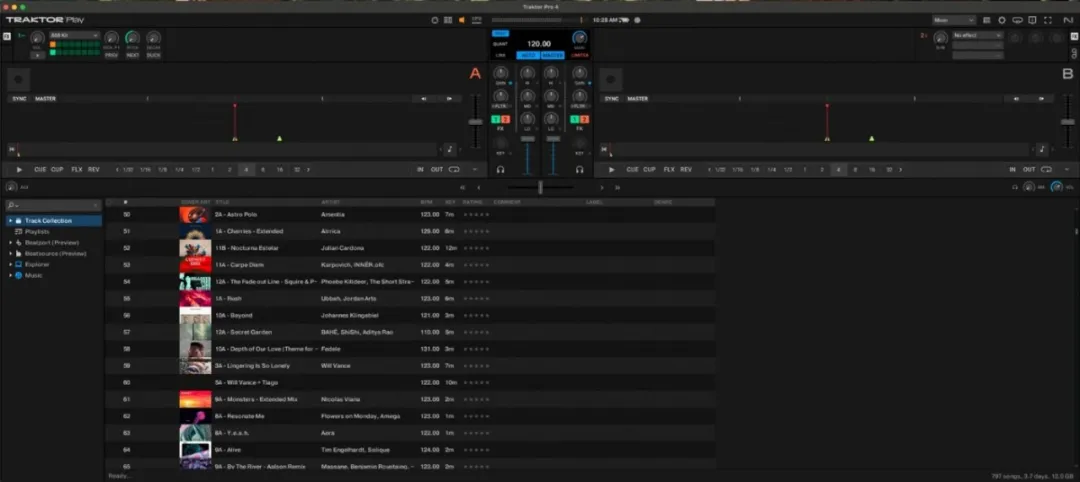Nudge Deck A tempo bend backward
Screen dimensions: 1080x482
[424, 98]
